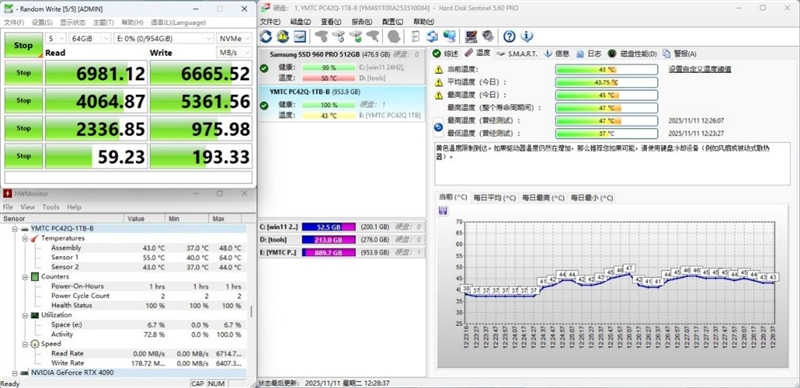Click the Stop button beside read 2336.85

(23, 128)
